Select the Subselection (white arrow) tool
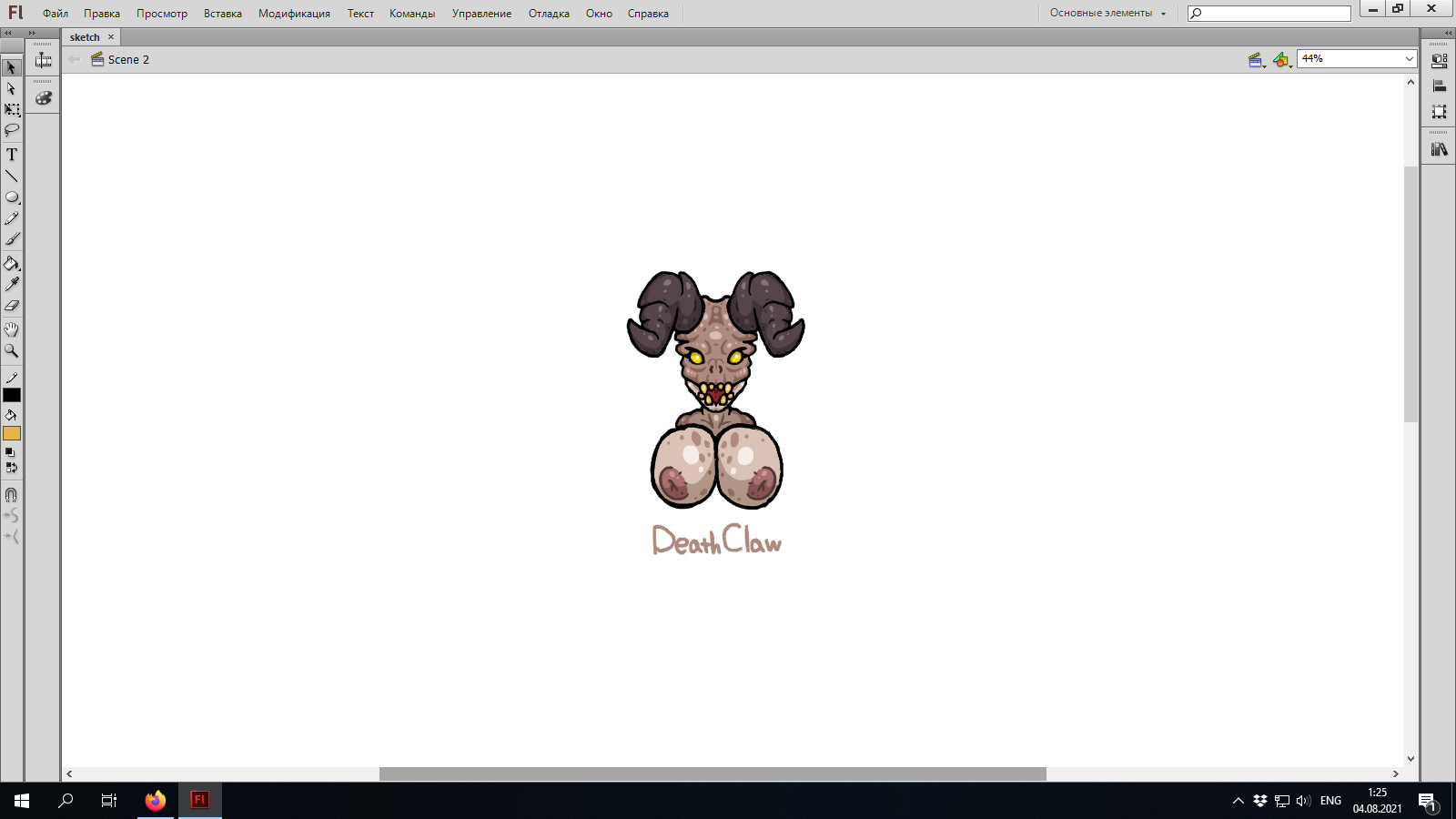The width and height of the screenshot is (1456, 819). pos(12,88)
